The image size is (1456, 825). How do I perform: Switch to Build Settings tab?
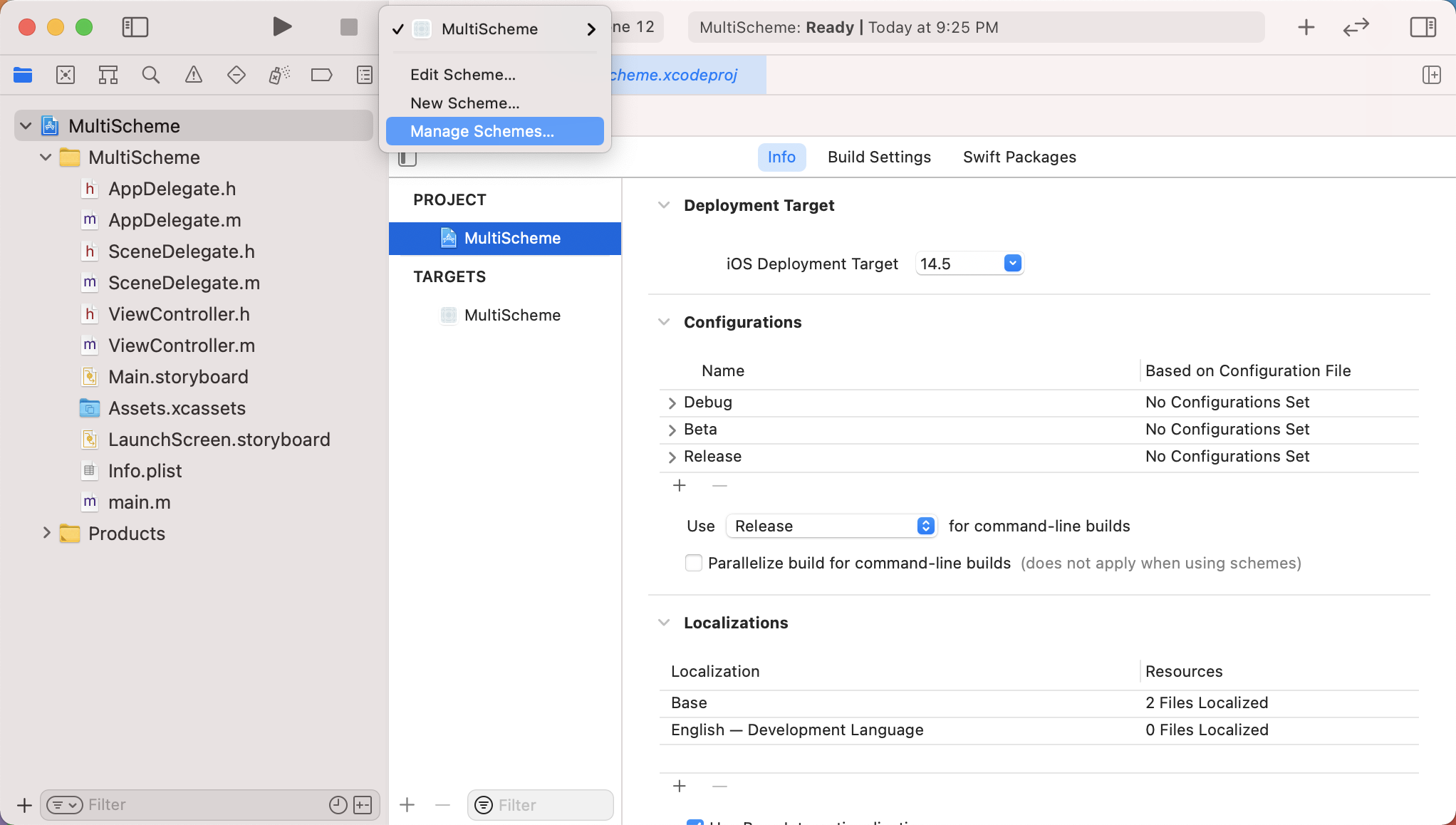coord(879,157)
